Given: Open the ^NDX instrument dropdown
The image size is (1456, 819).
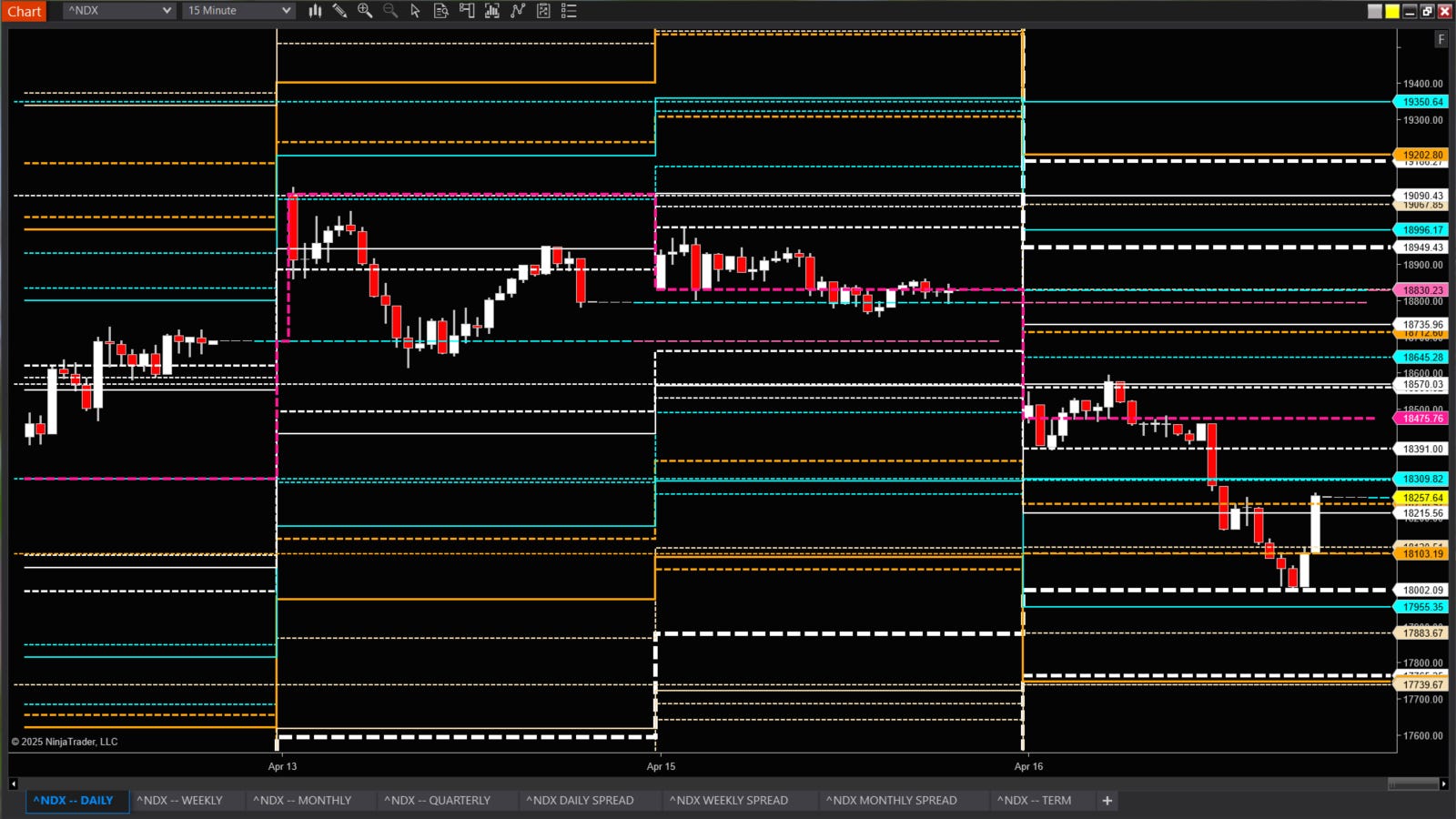Looking at the screenshot, I should [x=119, y=11].
